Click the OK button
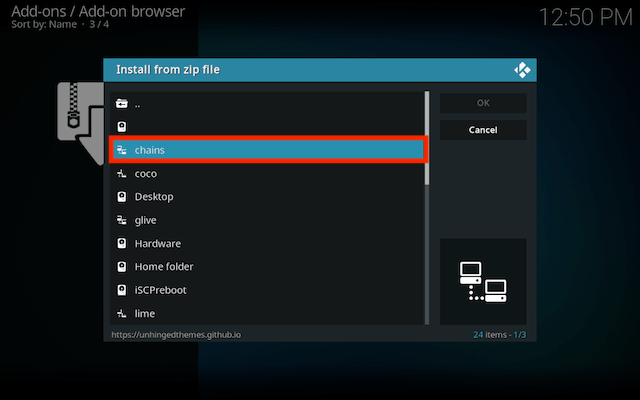This screenshot has width=640, height=400. pyautogui.click(x=483, y=103)
